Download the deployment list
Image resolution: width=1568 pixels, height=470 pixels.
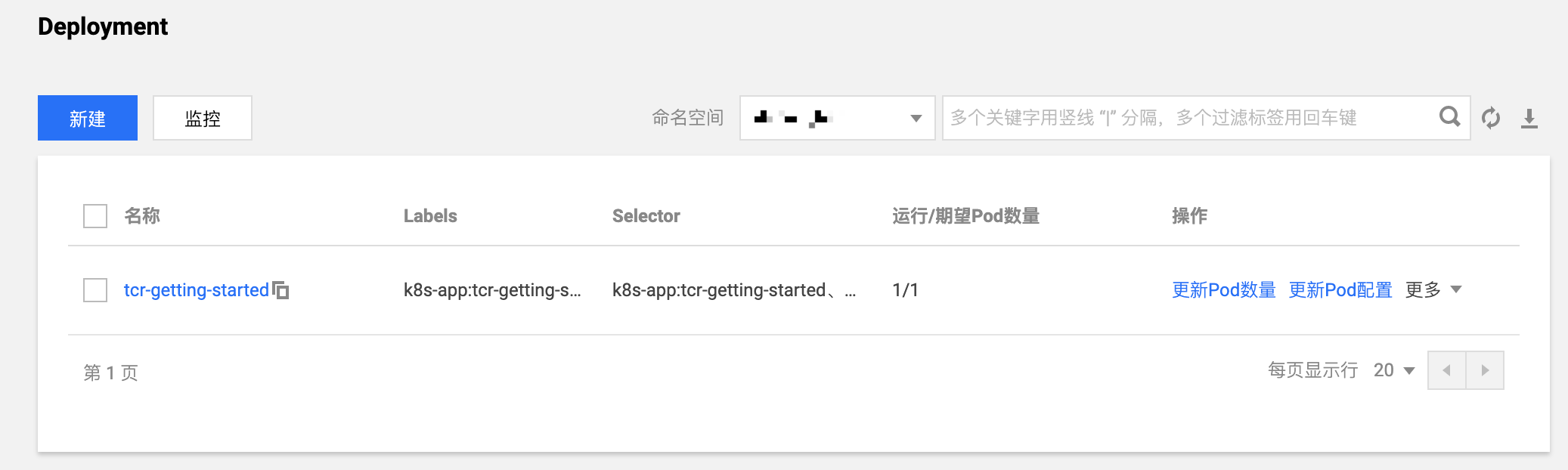click(1529, 118)
